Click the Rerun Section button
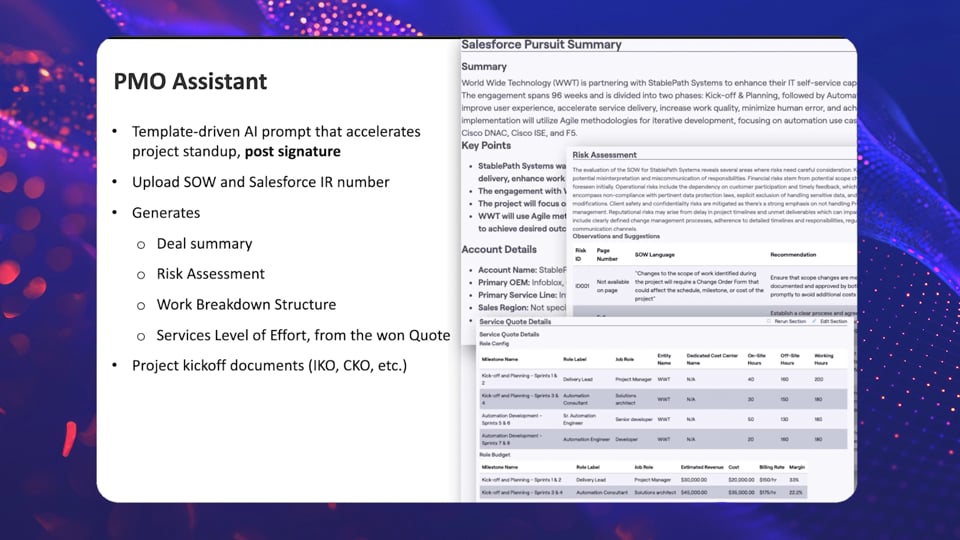Image resolution: width=960 pixels, height=540 pixels. tap(786, 321)
